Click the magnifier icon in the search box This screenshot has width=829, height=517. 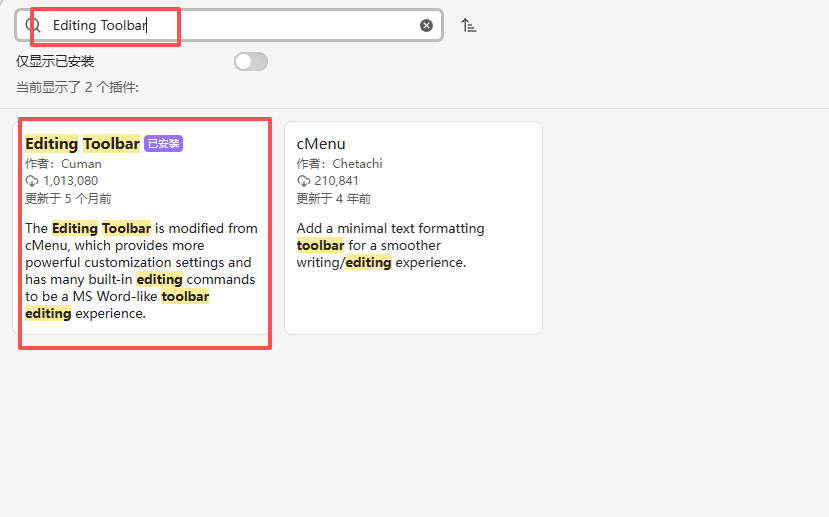[33, 25]
